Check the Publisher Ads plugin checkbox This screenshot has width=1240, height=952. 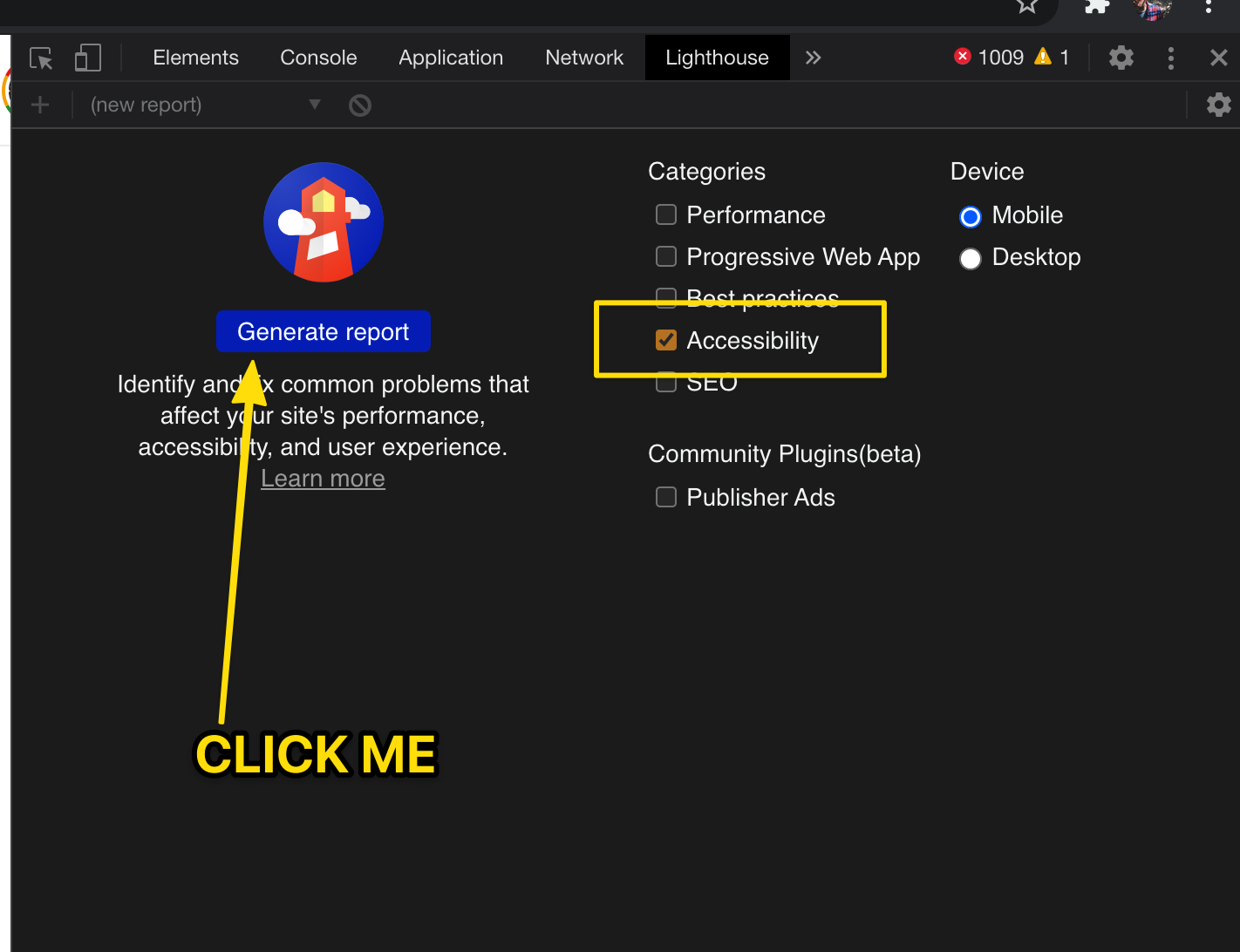666,497
